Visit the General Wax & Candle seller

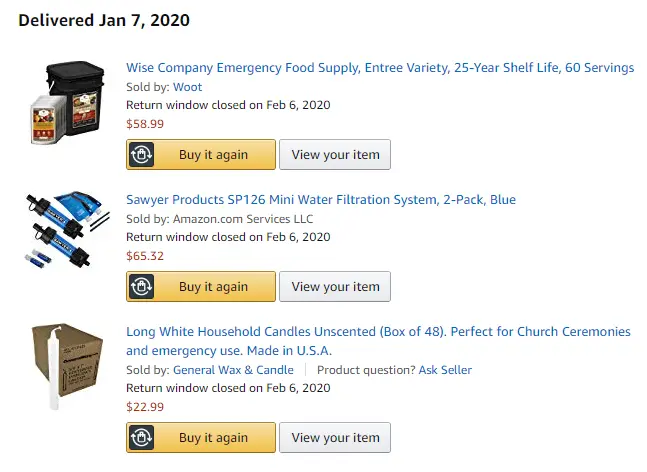click(x=233, y=370)
